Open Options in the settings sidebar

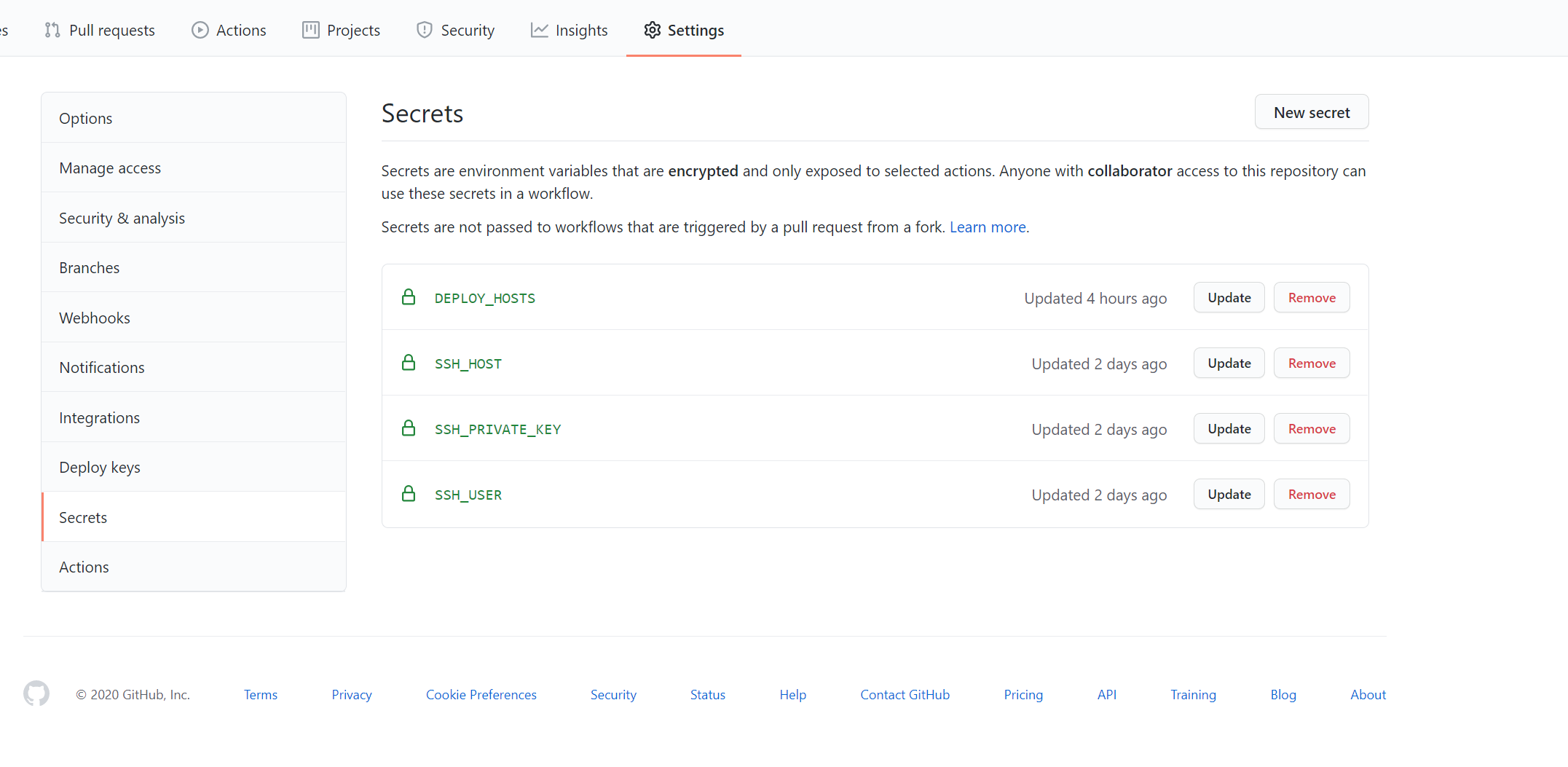point(194,118)
